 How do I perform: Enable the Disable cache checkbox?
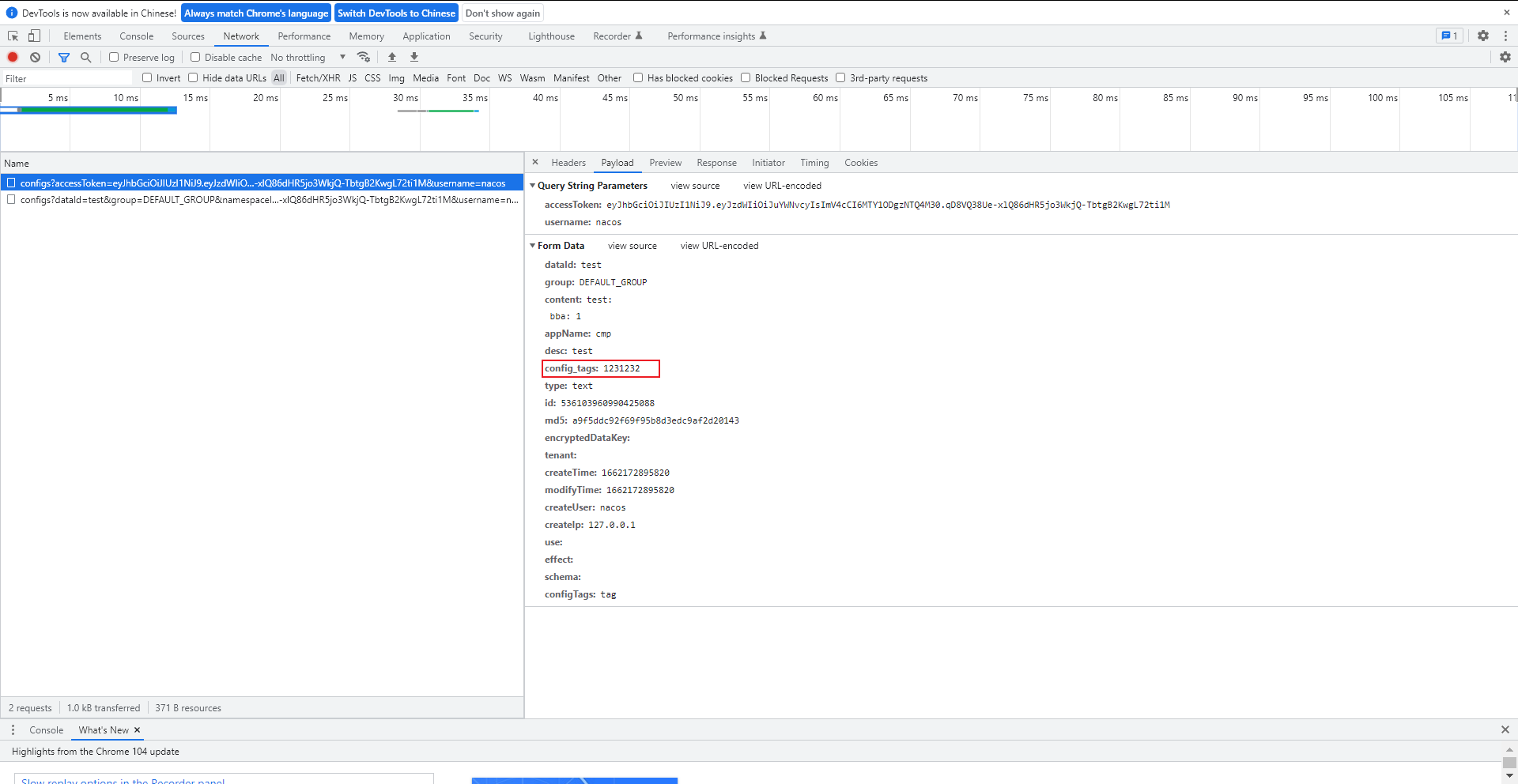pyautogui.click(x=195, y=57)
